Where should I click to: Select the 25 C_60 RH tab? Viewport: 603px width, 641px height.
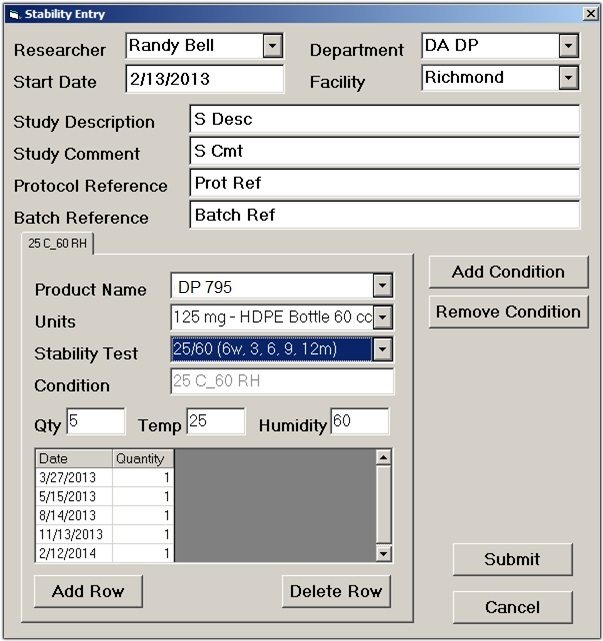click(57, 243)
